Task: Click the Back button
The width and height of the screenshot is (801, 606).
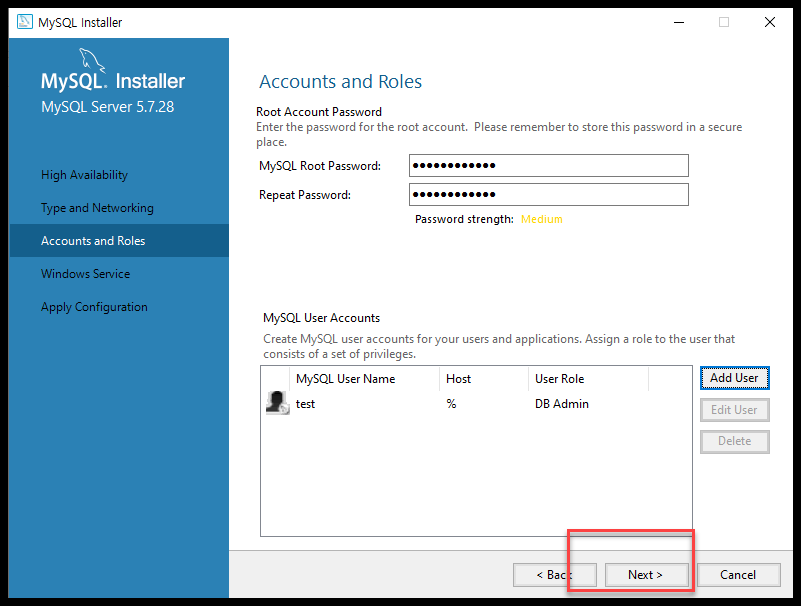Action: click(x=555, y=575)
